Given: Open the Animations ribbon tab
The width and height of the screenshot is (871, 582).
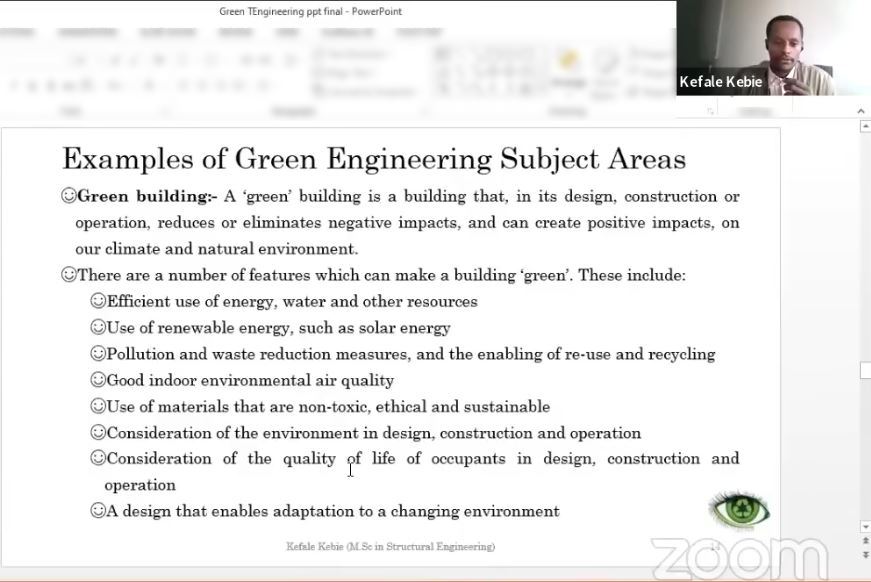Looking at the screenshot, I should [x=87, y=32].
